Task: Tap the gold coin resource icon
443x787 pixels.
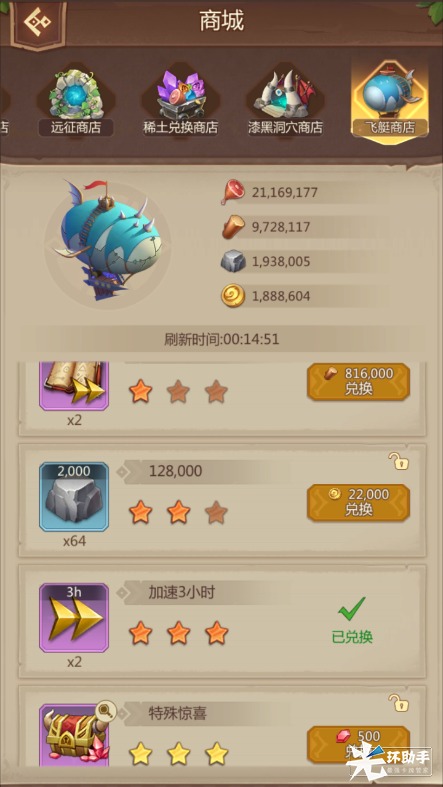Action: (x=233, y=296)
